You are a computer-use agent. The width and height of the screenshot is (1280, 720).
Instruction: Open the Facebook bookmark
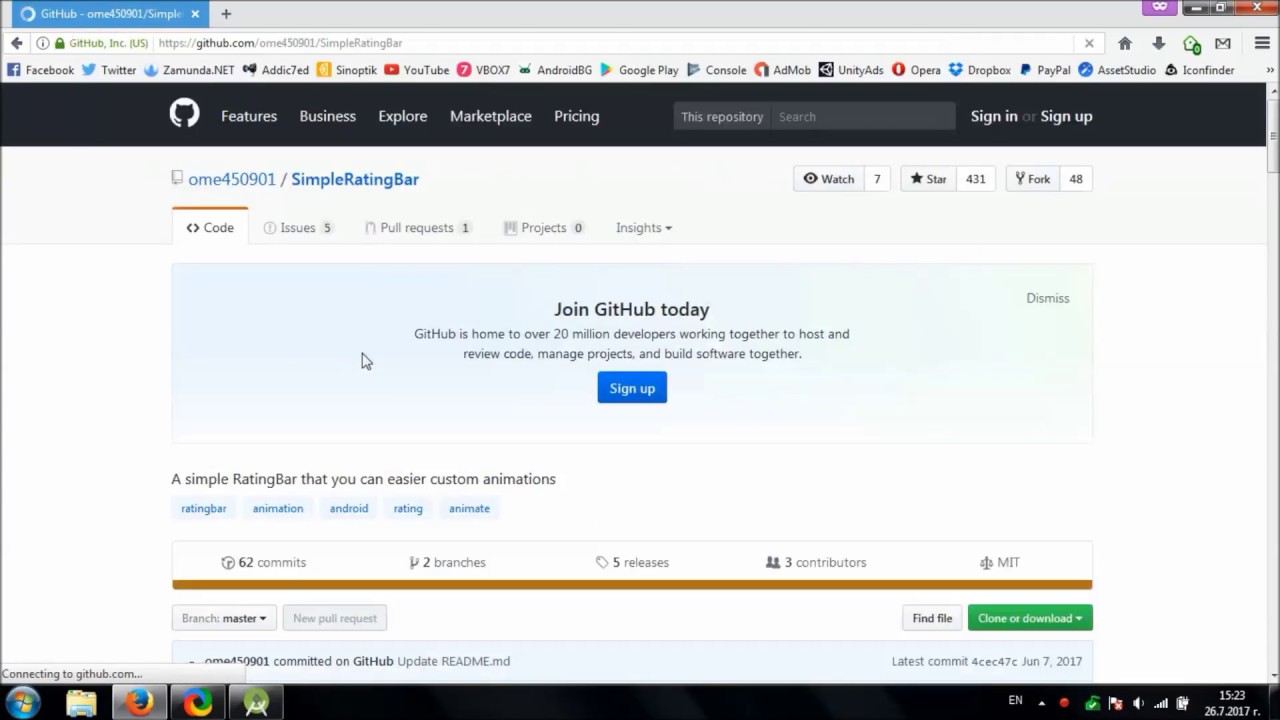[x=40, y=70]
